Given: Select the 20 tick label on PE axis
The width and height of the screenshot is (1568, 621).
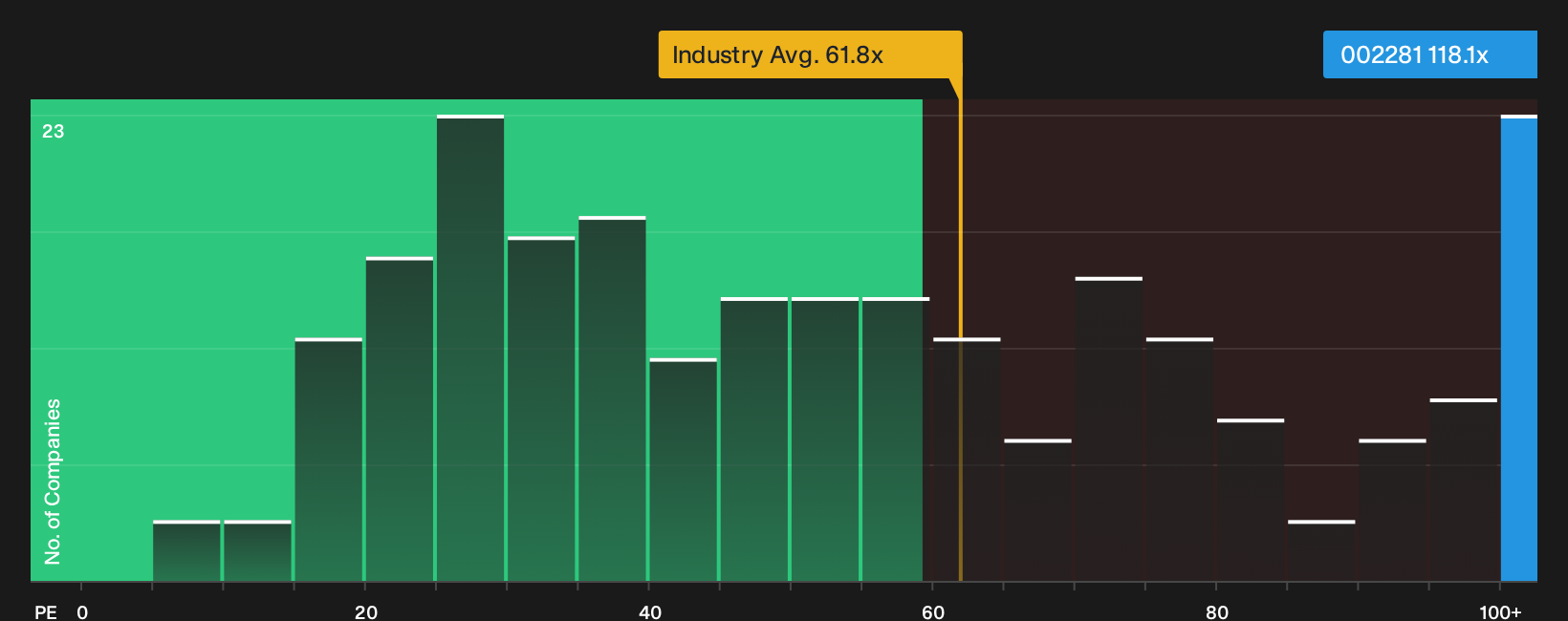Looking at the screenshot, I should click(x=366, y=612).
